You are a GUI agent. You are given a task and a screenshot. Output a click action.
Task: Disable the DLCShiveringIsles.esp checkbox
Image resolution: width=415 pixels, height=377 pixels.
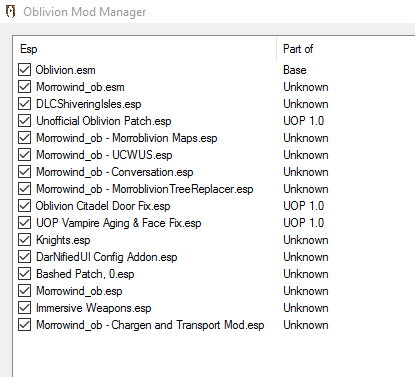coord(24,104)
